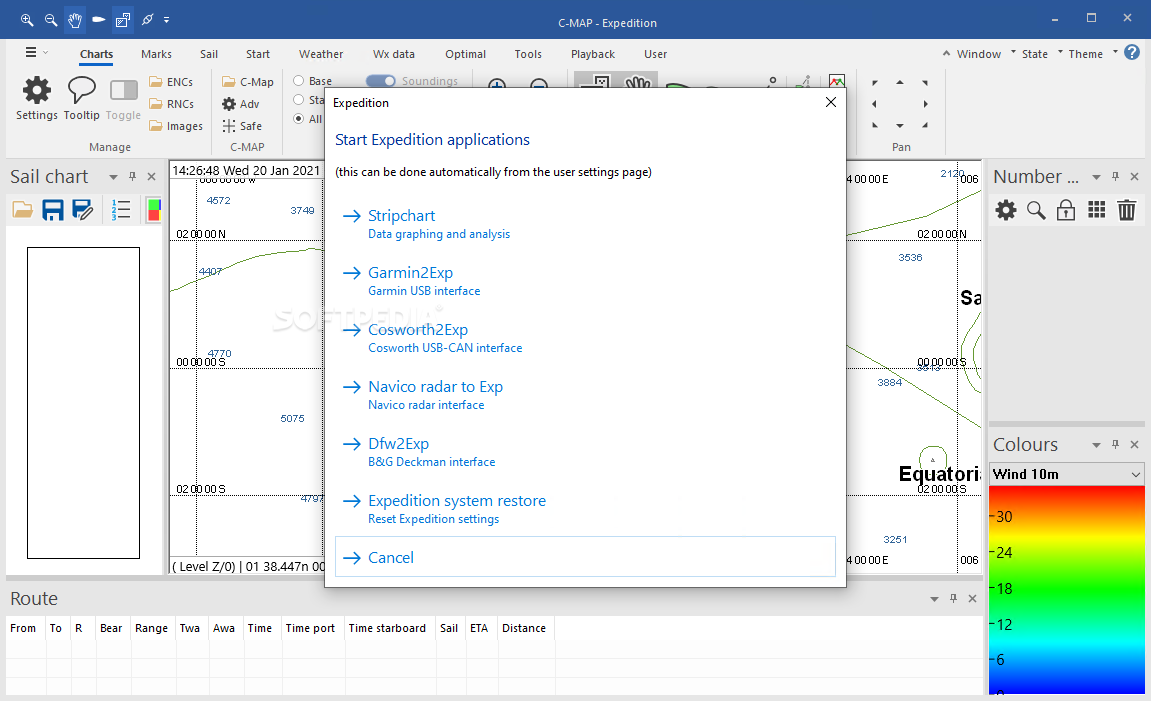1151x701 pixels.
Task: Launch Dfw2Exp Deckman interface
Action: [x=585, y=451]
